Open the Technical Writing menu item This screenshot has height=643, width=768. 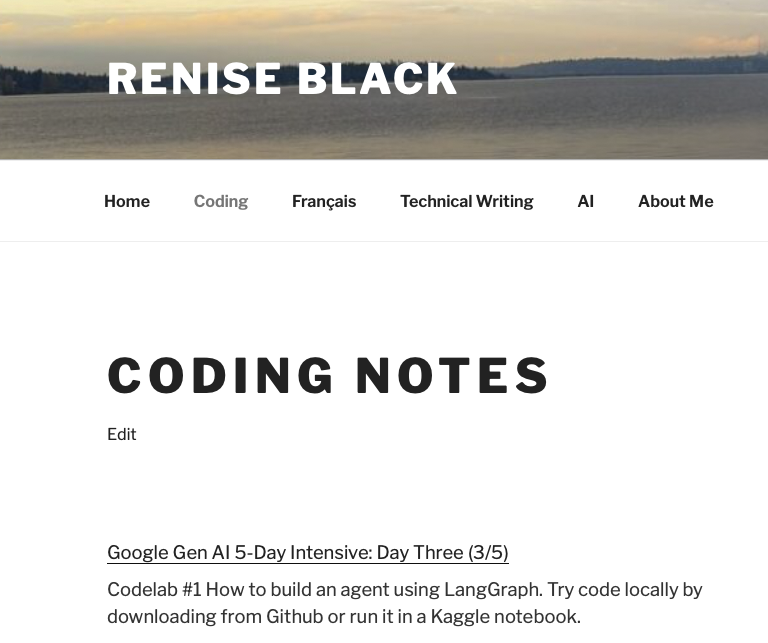(x=467, y=201)
